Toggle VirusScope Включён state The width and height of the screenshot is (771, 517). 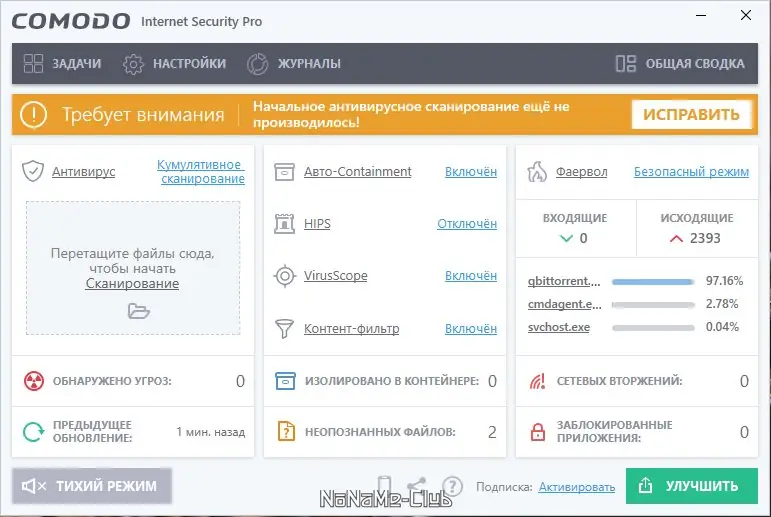click(x=470, y=275)
